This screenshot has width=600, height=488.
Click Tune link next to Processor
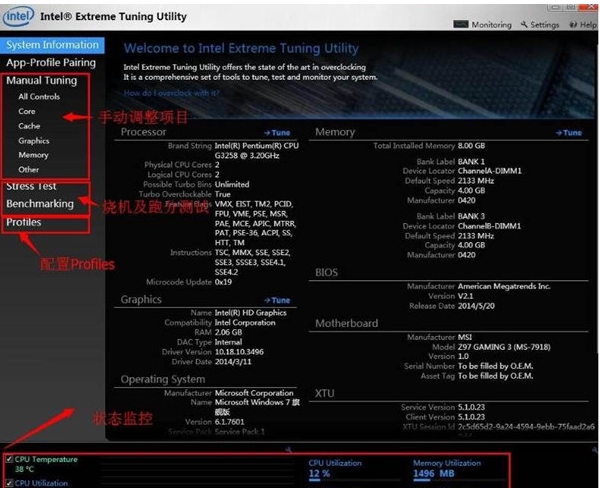point(277,133)
